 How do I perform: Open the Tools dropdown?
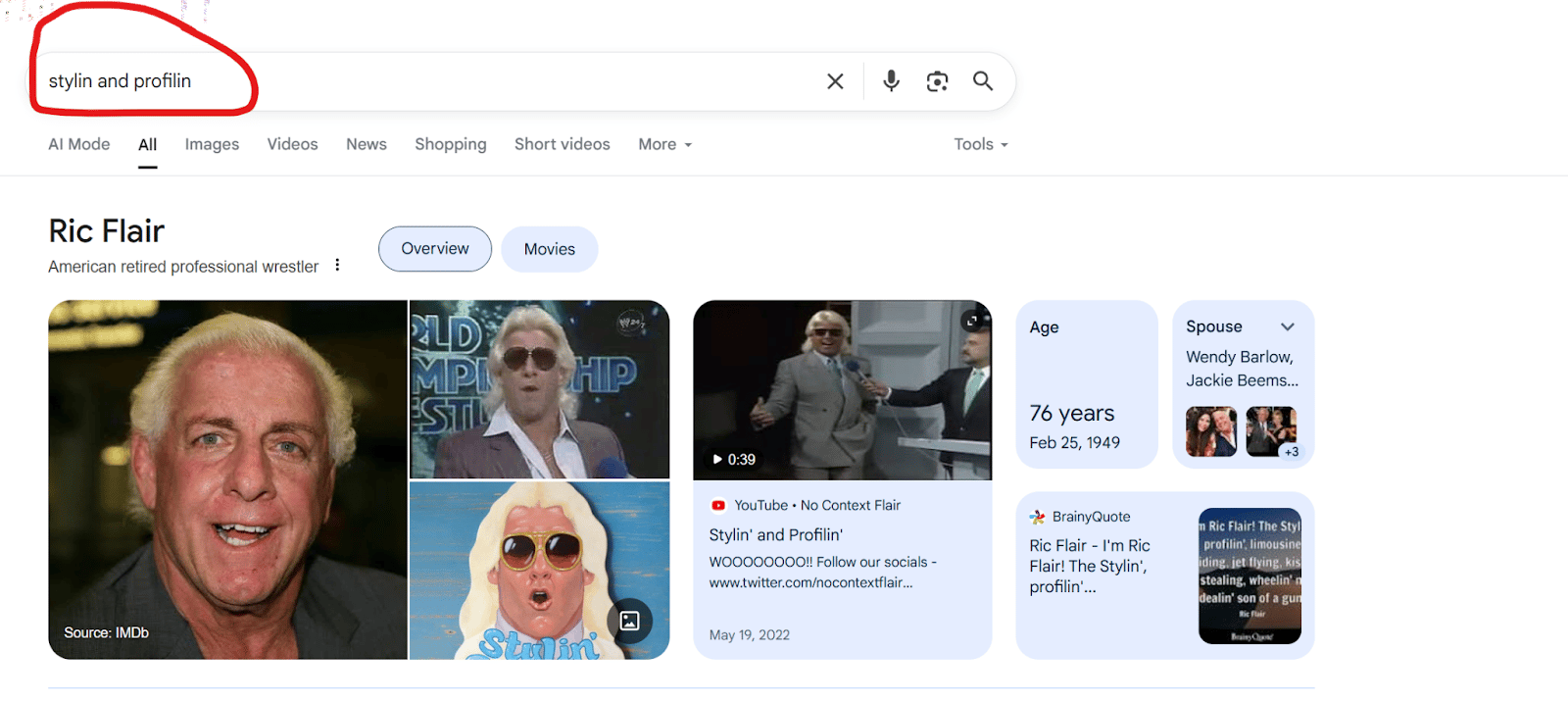981,144
